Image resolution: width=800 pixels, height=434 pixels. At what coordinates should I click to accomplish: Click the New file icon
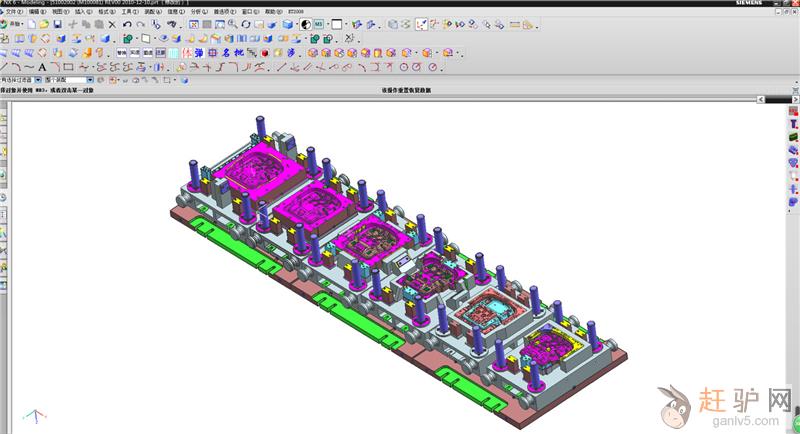[32, 23]
